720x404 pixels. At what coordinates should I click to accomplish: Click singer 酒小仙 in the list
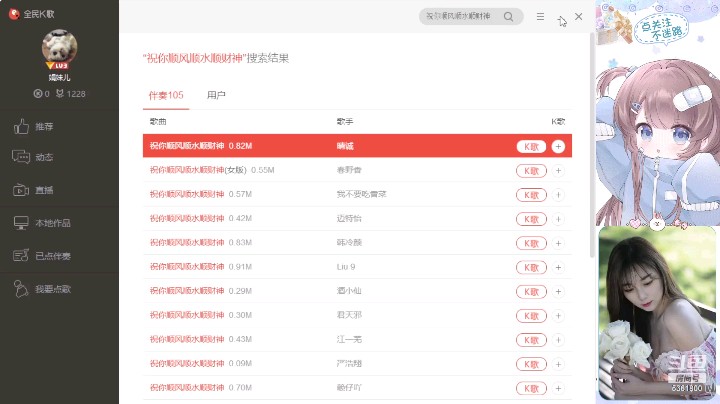pos(349,291)
